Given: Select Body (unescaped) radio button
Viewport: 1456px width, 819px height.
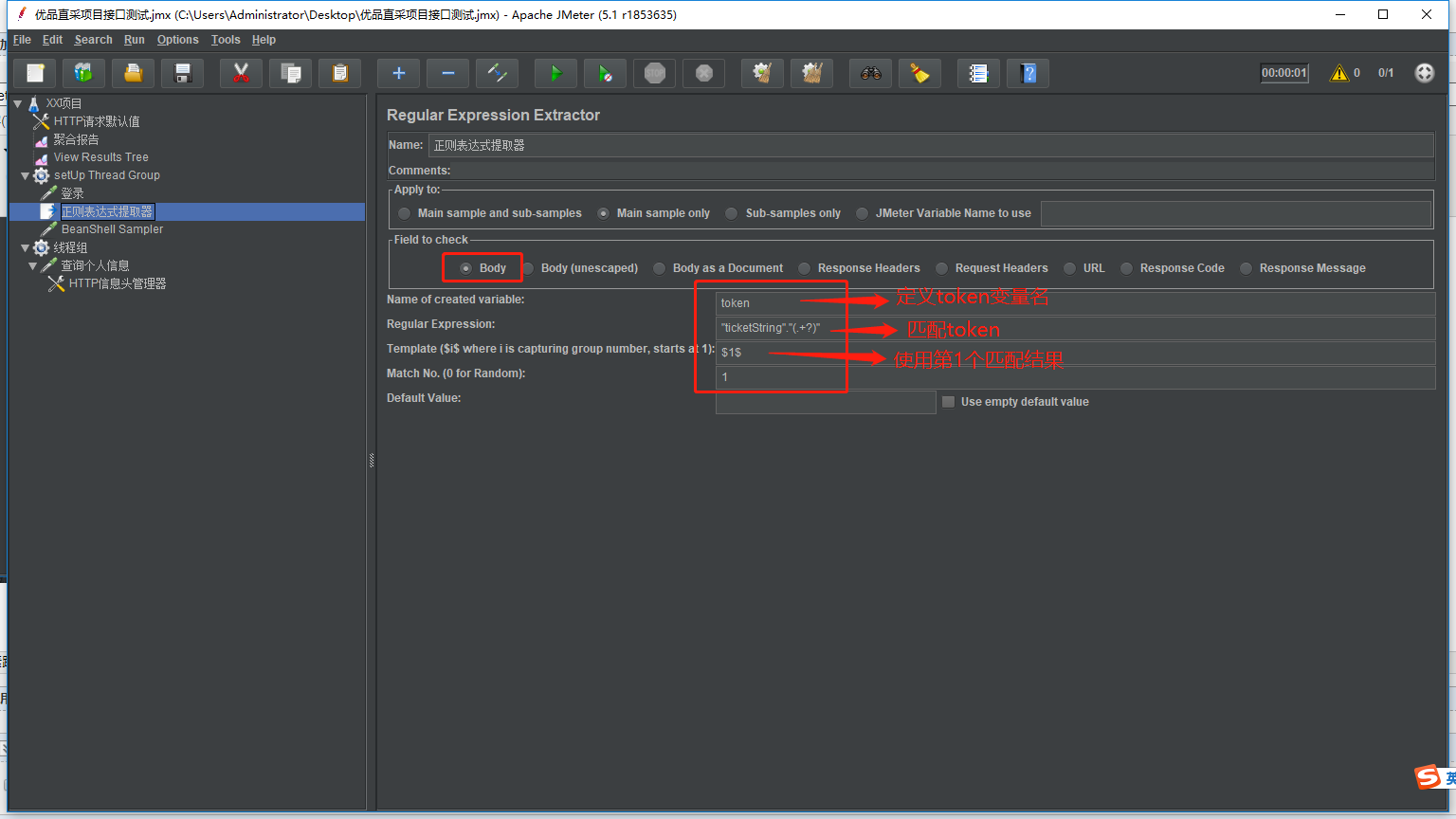Looking at the screenshot, I should pos(528,268).
